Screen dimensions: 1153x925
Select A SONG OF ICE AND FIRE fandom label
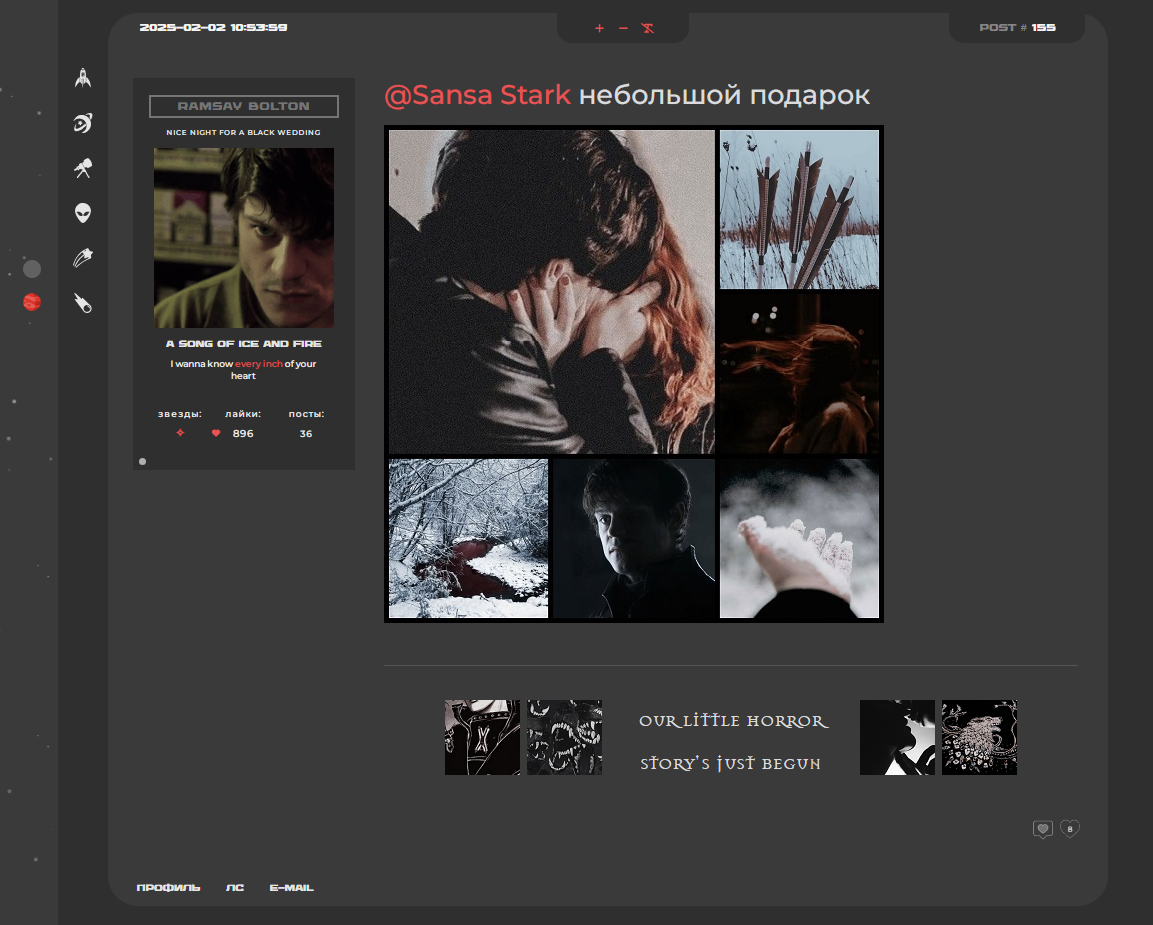(x=244, y=343)
